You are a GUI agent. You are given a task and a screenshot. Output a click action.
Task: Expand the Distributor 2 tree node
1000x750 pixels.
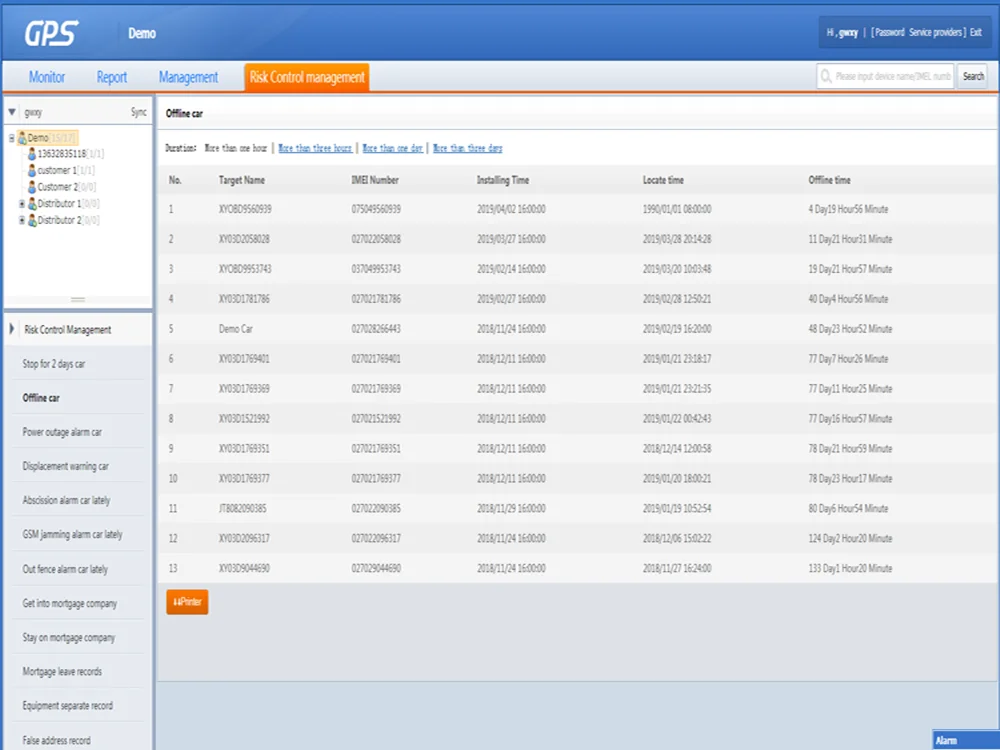pyautogui.click(x=22, y=220)
